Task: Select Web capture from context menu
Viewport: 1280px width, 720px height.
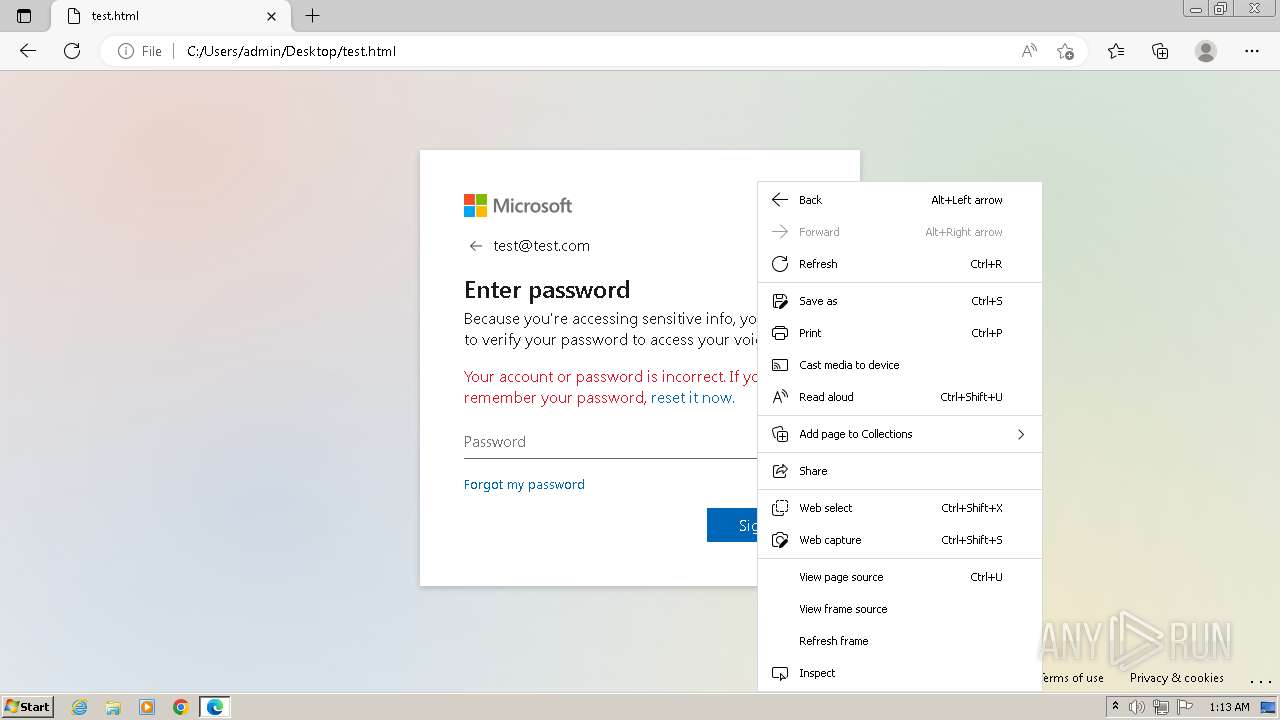Action: [x=900, y=540]
